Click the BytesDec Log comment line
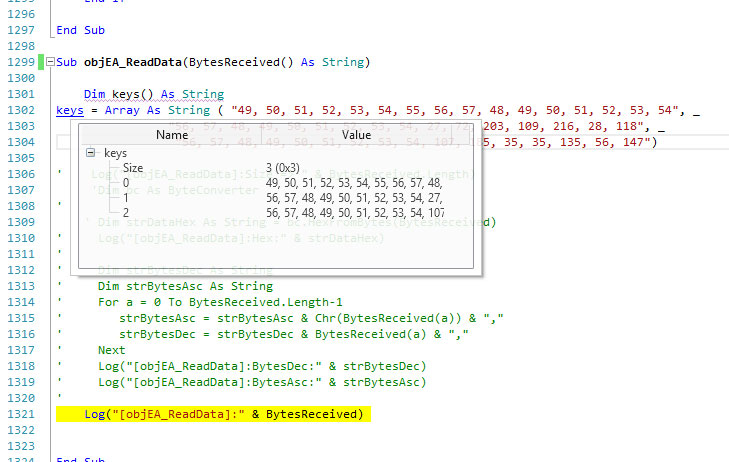The image size is (729, 462). (262, 366)
